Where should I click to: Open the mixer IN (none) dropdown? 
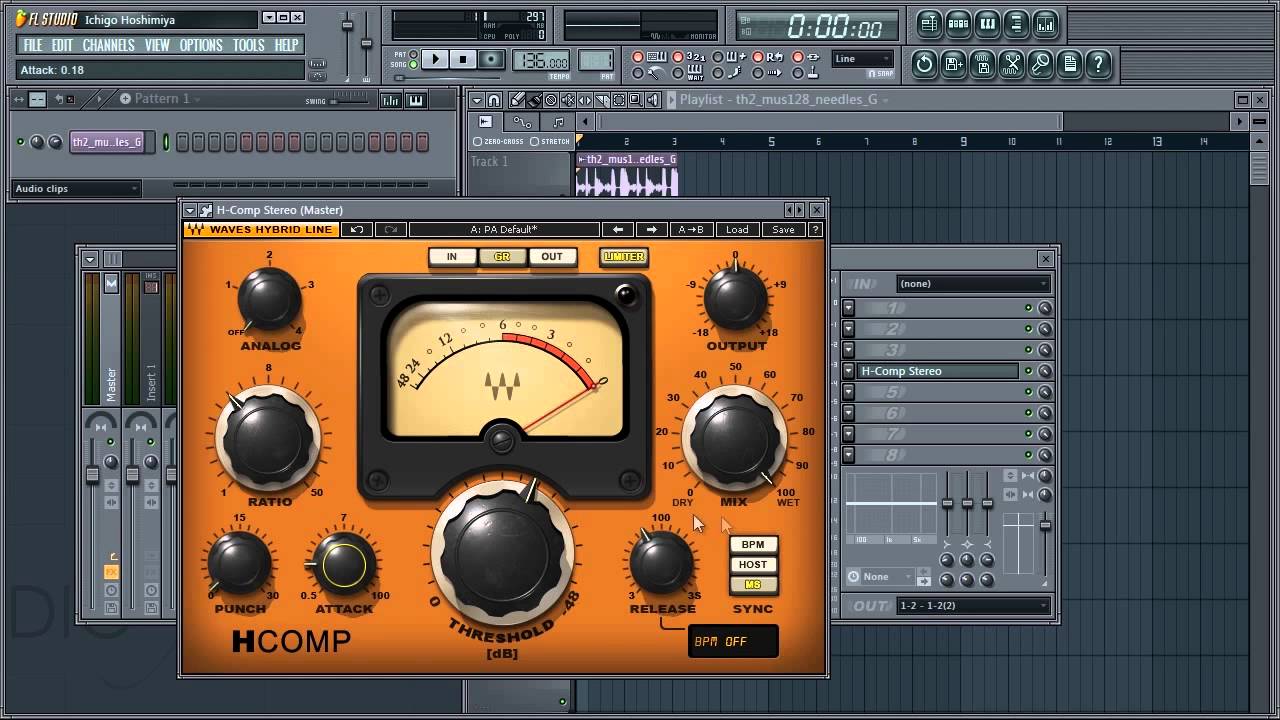972,284
